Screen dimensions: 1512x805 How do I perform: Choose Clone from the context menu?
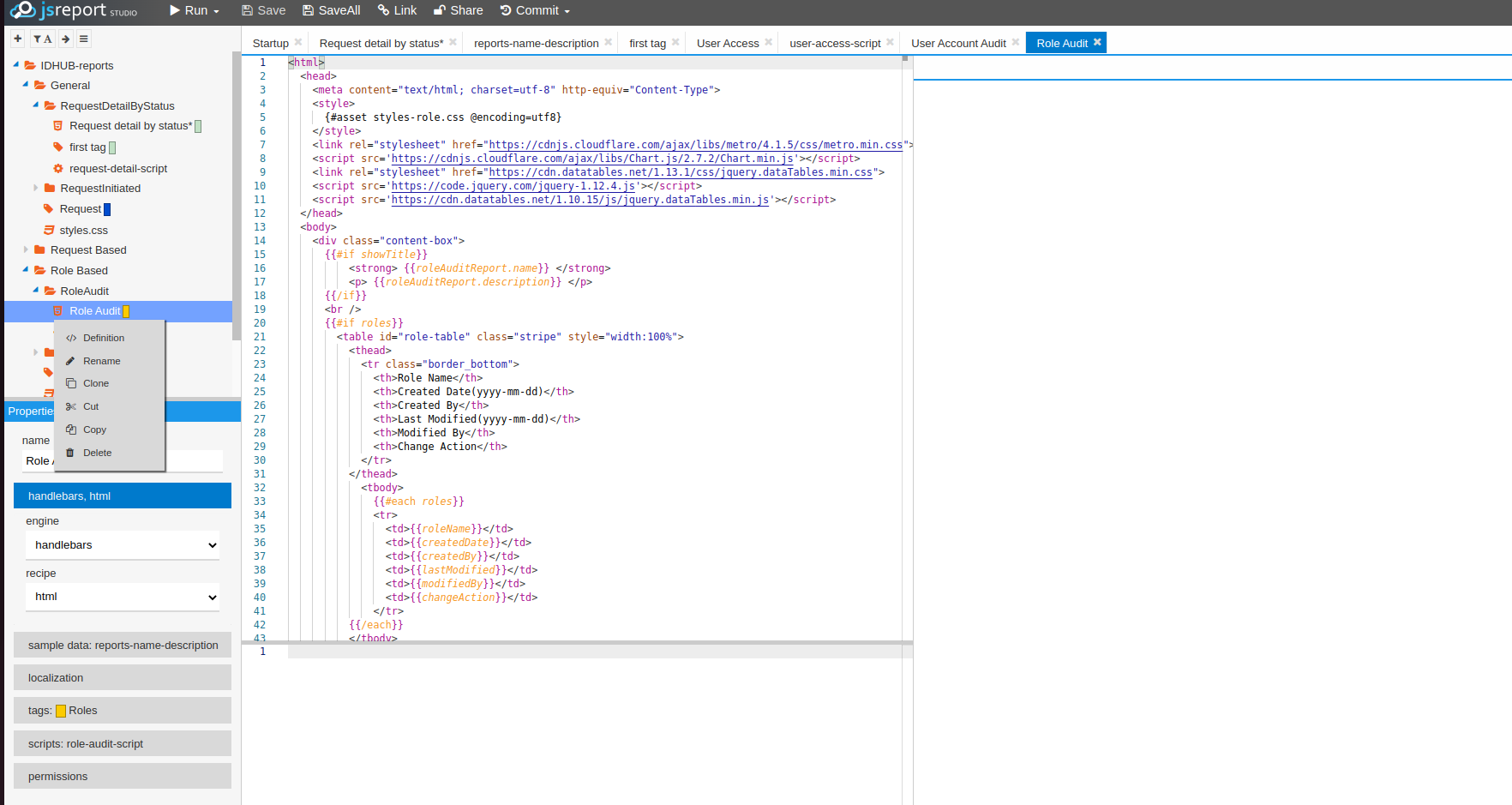96,383
